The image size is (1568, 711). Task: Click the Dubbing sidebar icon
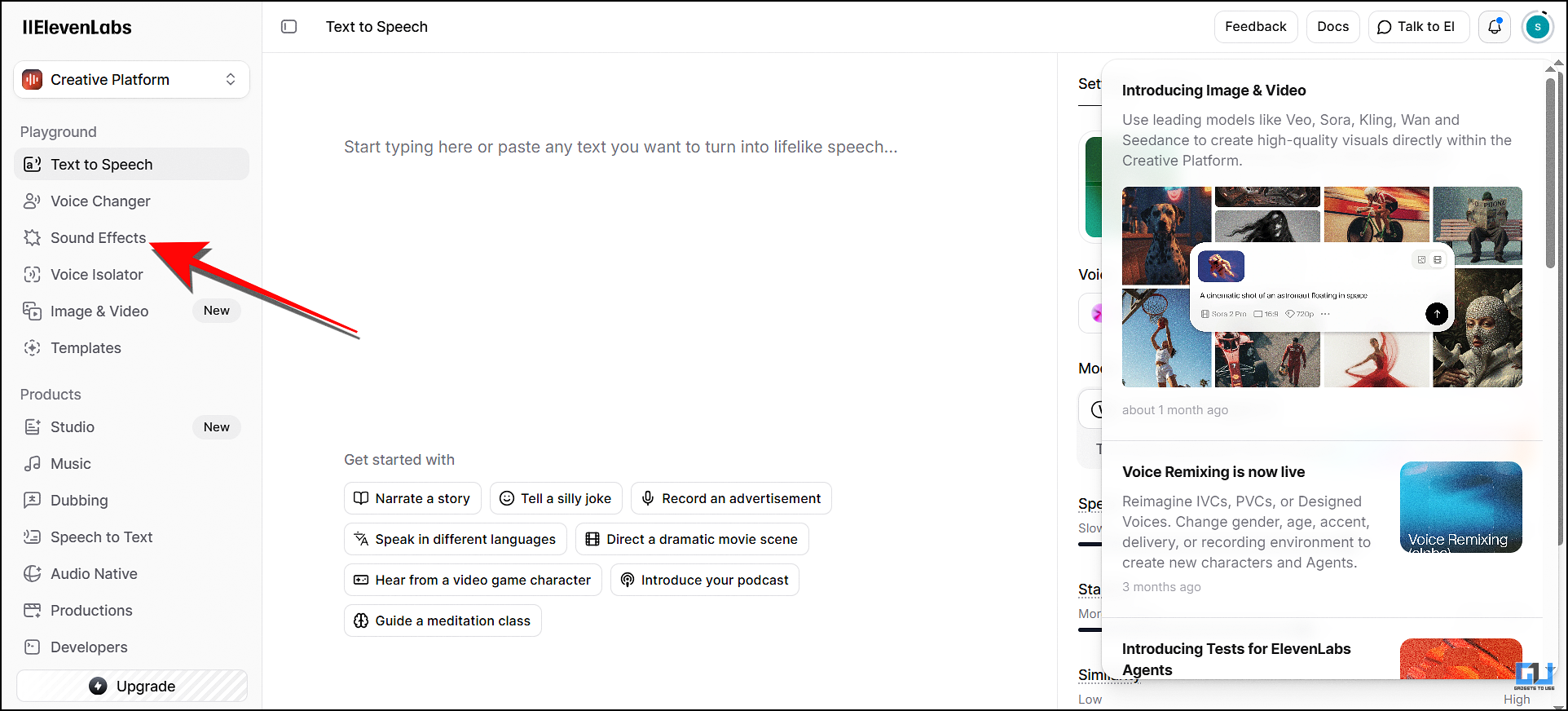32,501
